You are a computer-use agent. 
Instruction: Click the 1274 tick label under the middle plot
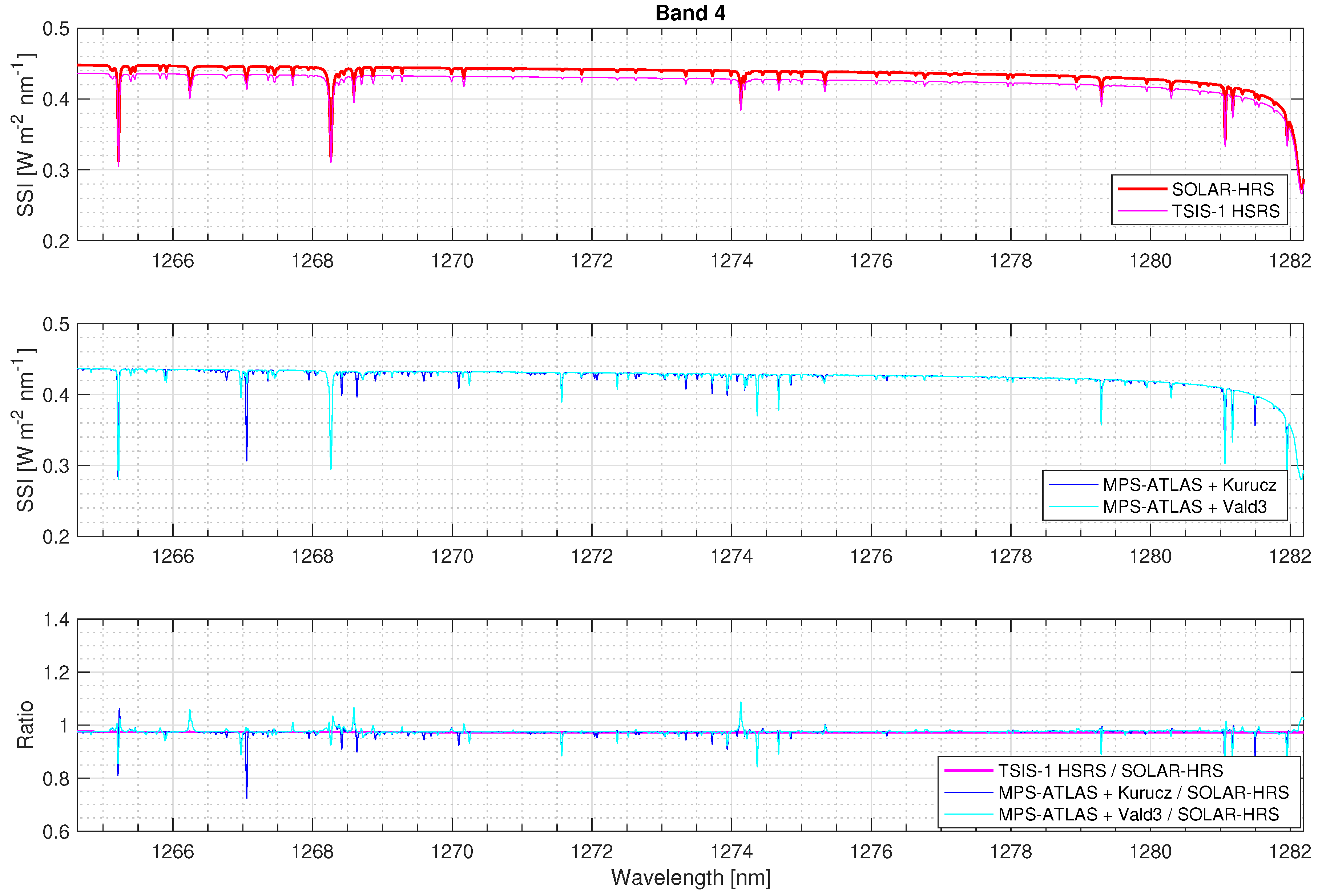(x=731, y=556)
